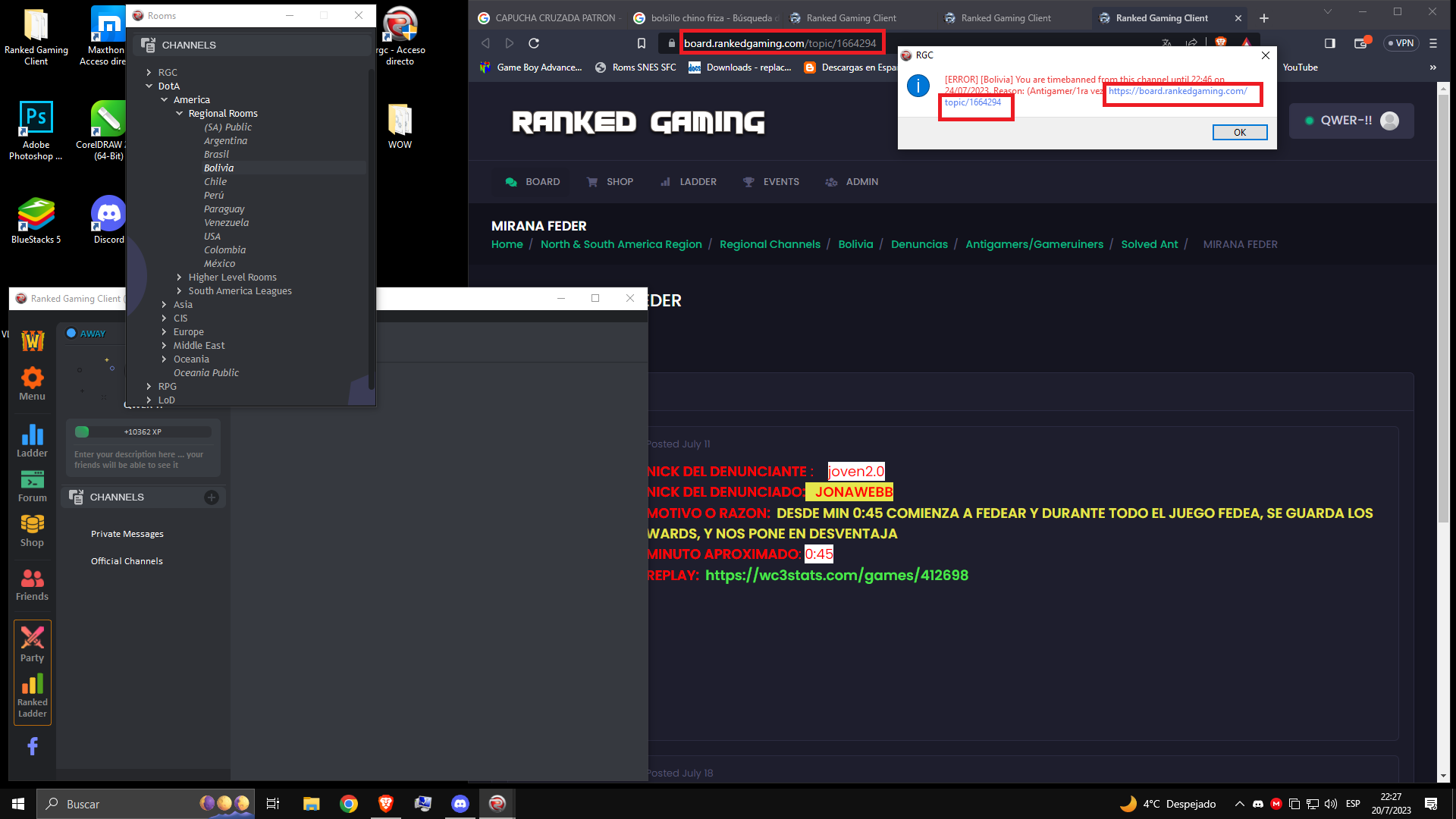Expand Asia node in Rooms tree
The width and height of the screenshot is (1456, 819).
[x=164, y=305]
